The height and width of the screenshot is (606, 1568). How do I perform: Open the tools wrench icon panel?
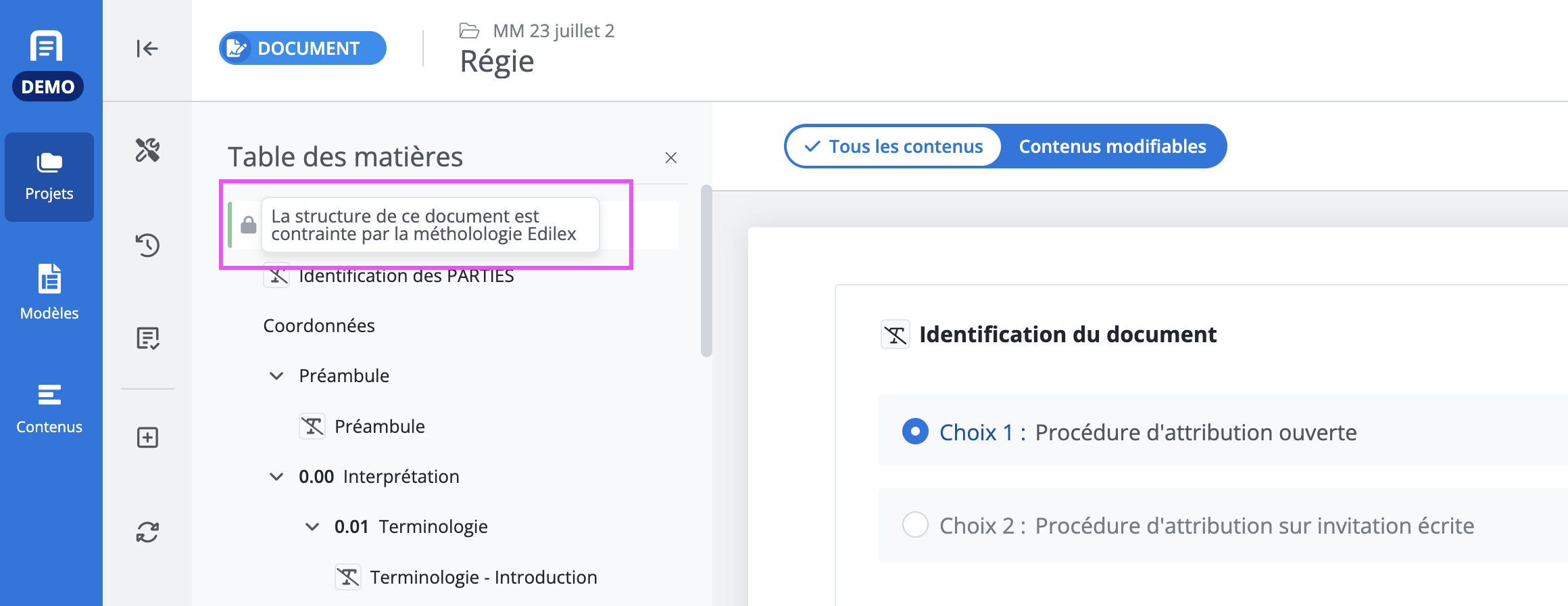[x=147, y=149]
